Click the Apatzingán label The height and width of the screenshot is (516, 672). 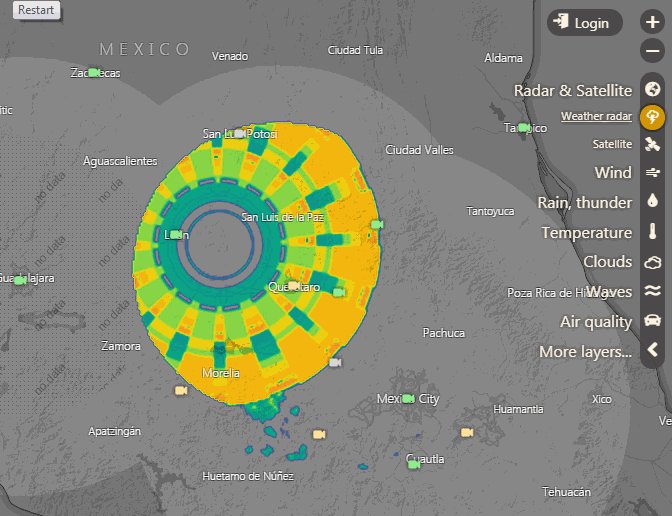pos(114,431)
